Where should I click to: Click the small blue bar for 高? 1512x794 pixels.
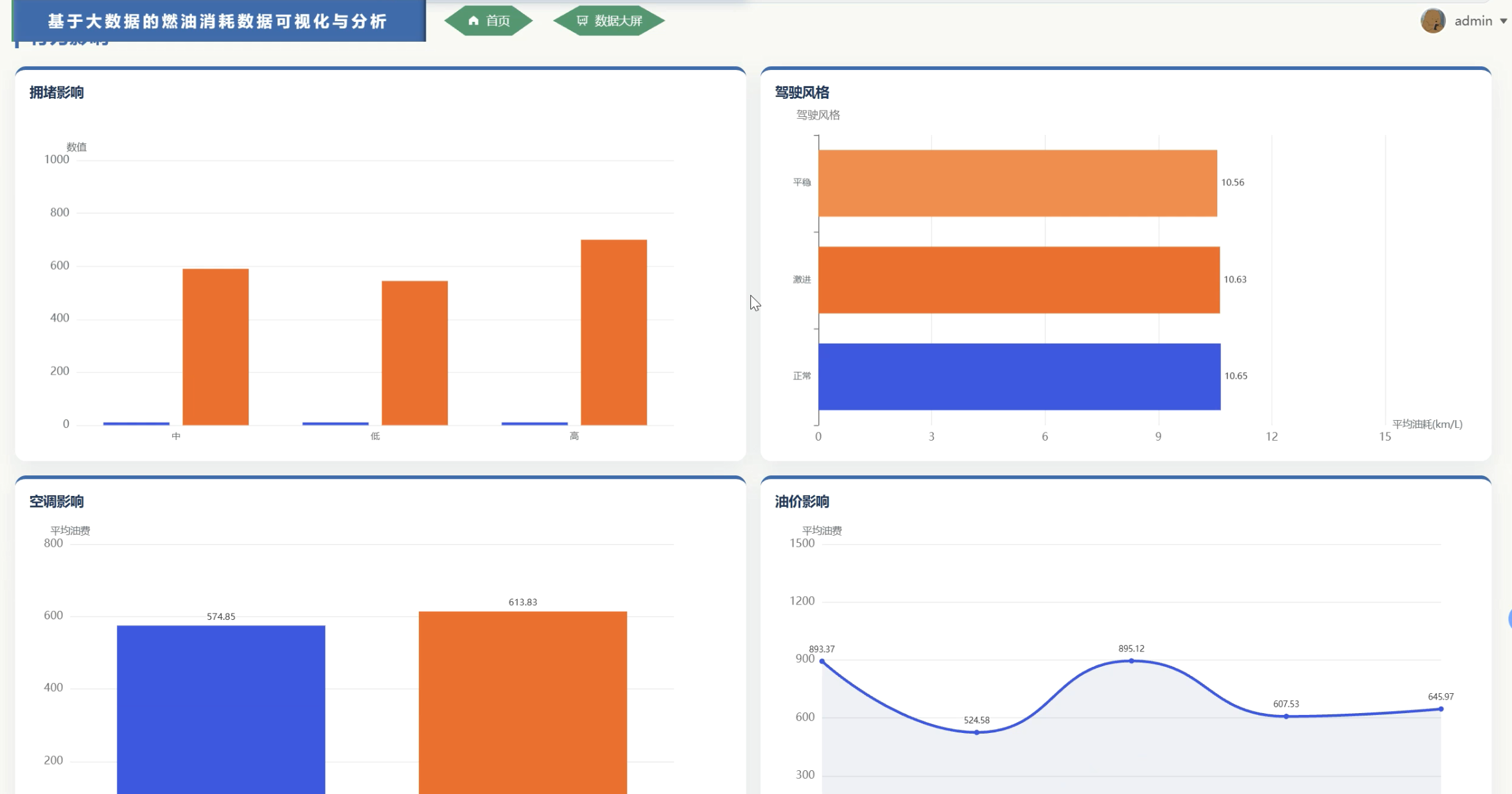pyautogui.click(x=534, y=423)
